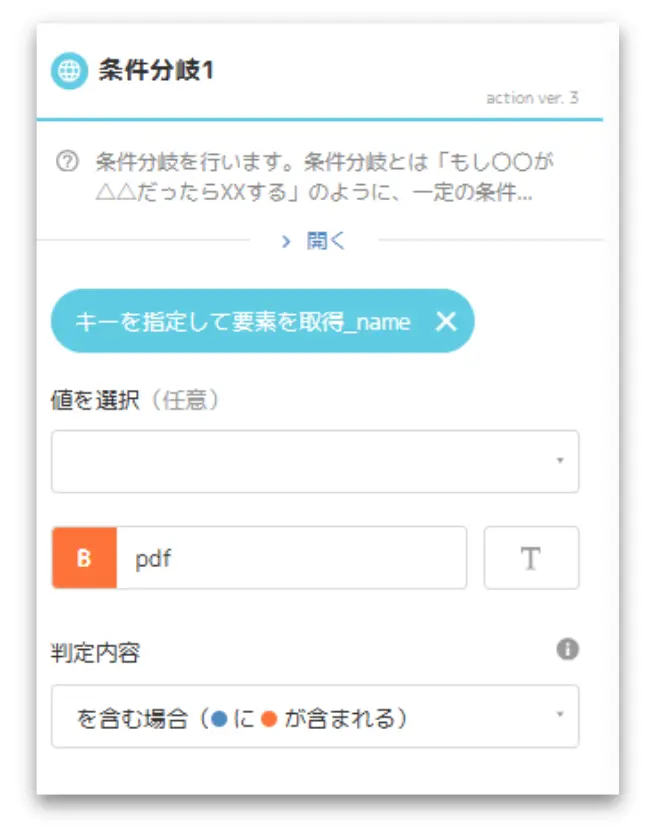Screen dimensions: 661x829
Task: Click the orange dot in the 判定内容 option
Action: (x=269, y=719)
